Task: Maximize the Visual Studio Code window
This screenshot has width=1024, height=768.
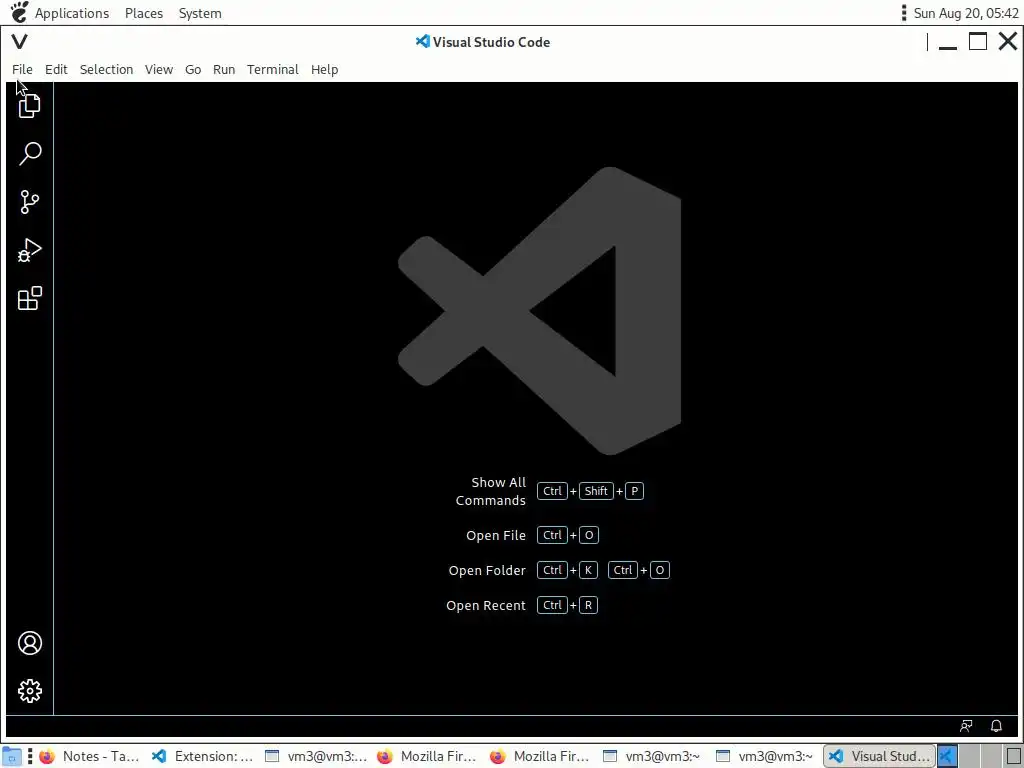Action: [978, 42]
